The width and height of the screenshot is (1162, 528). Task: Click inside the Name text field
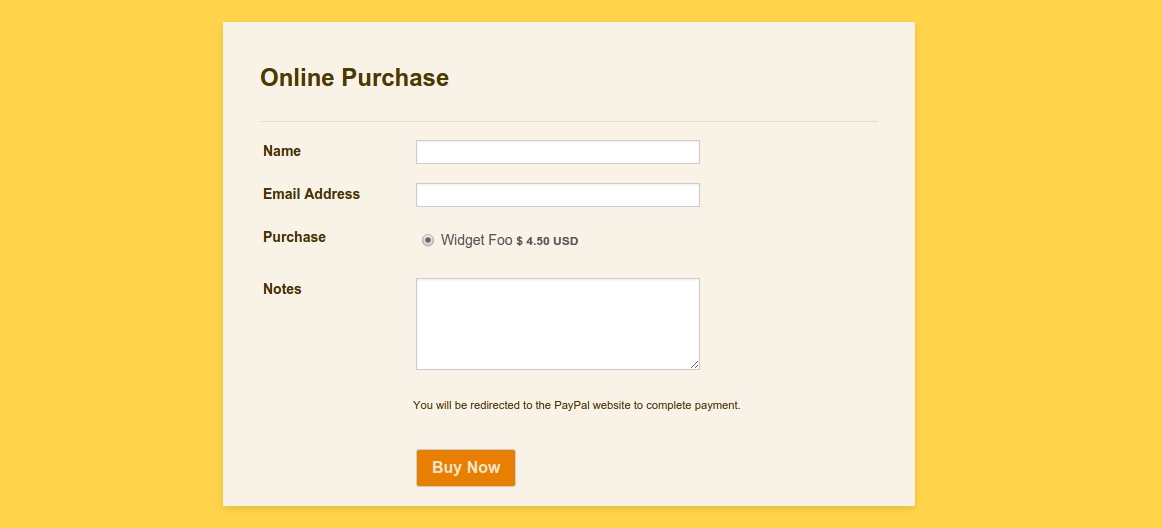[x=557, y=152]
